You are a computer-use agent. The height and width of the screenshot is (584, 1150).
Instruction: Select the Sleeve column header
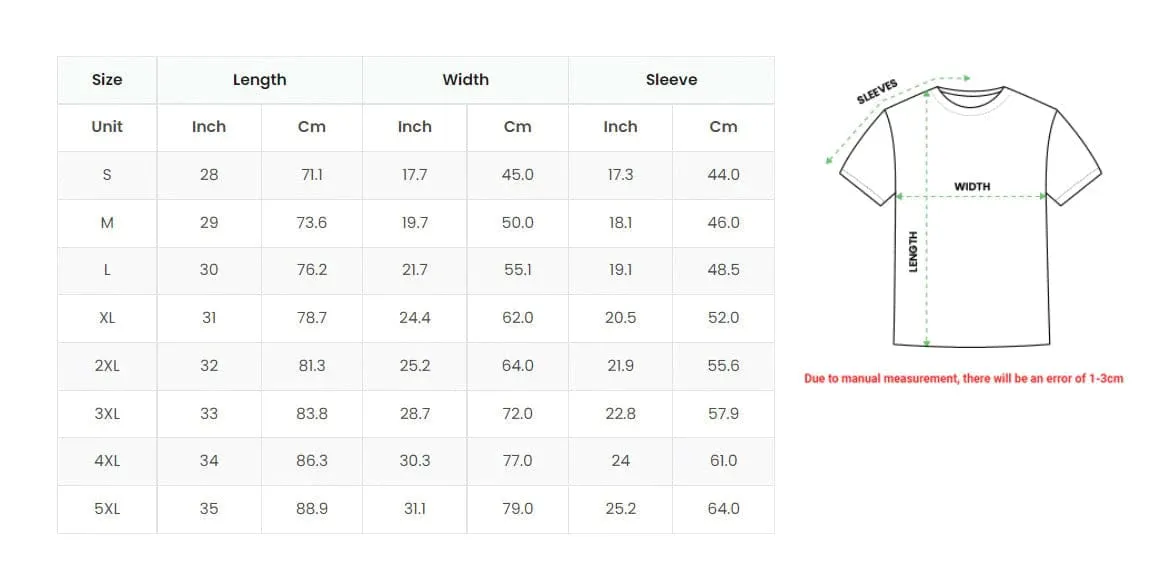672,80
